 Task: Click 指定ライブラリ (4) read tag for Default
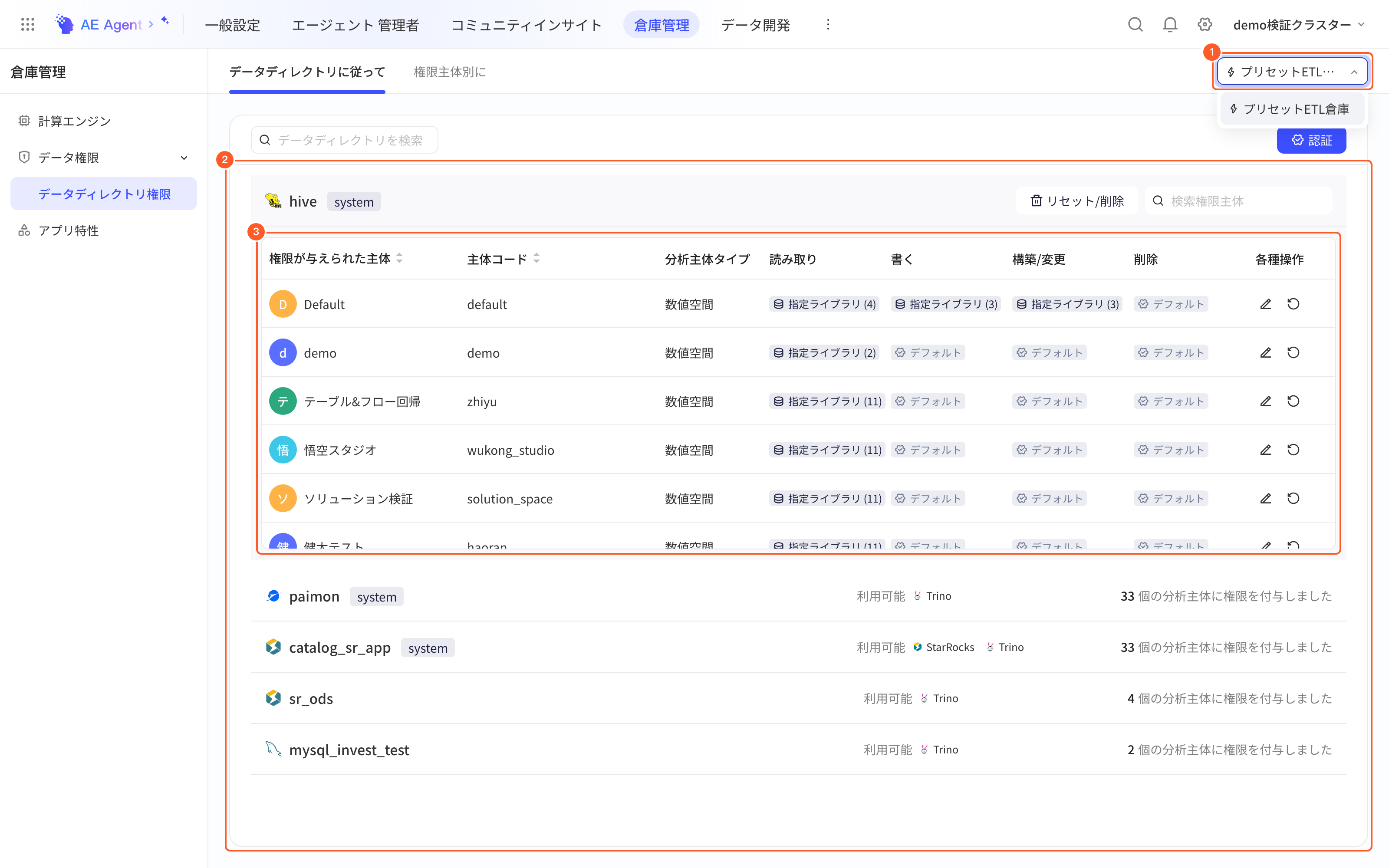pos(824,304)
